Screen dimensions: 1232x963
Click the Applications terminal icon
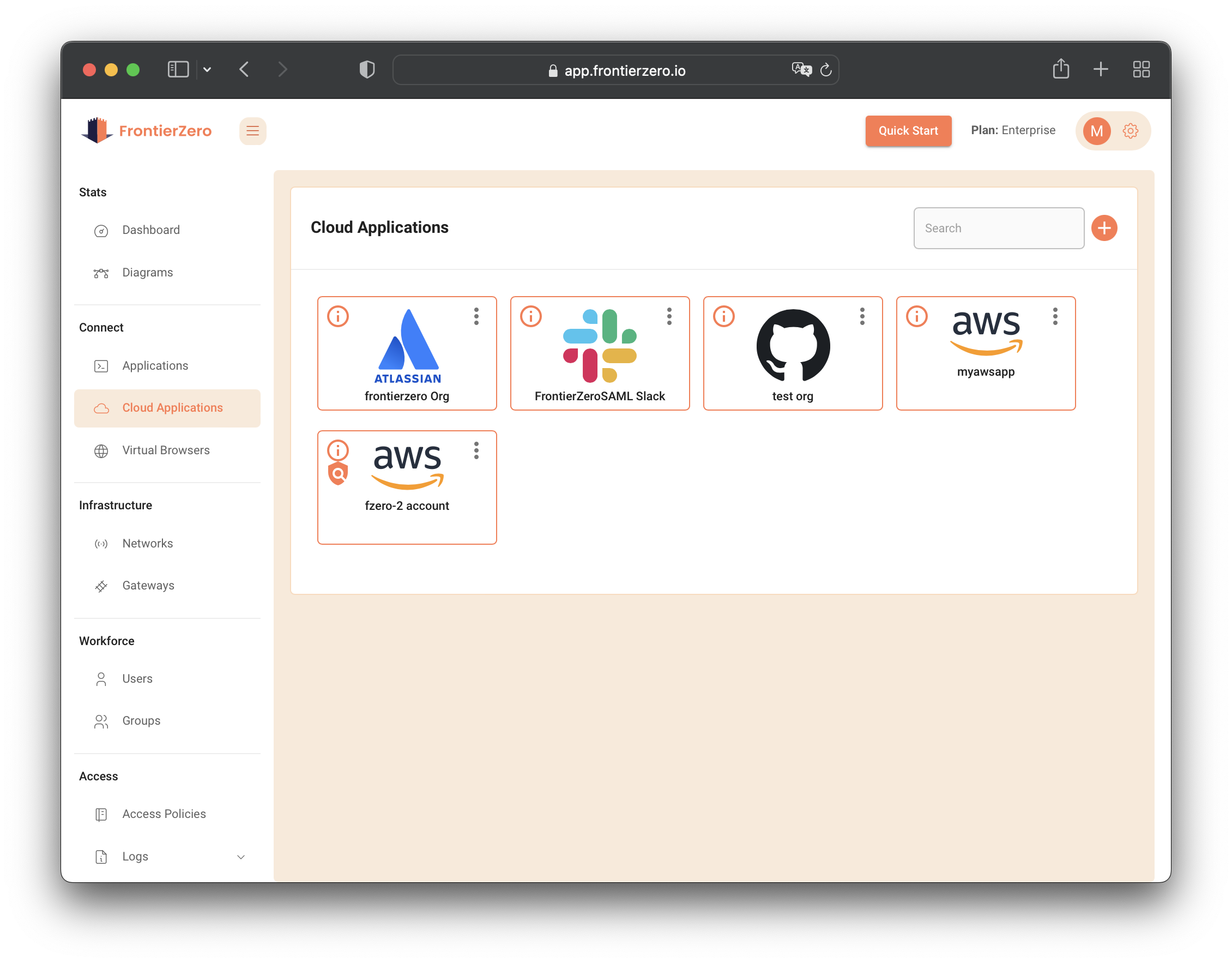101,366
